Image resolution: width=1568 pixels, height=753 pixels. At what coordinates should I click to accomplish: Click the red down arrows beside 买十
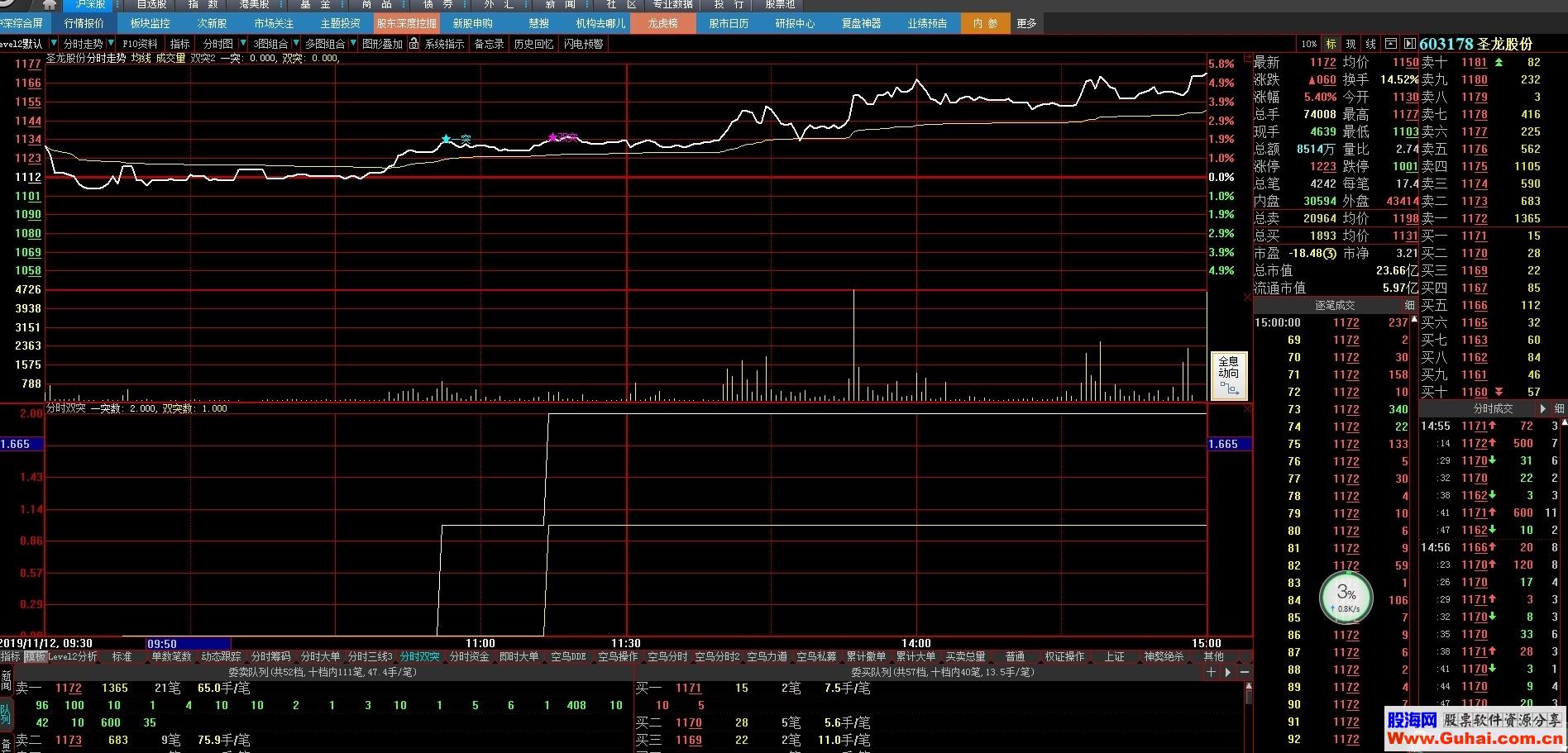(x=1499, y=392)
